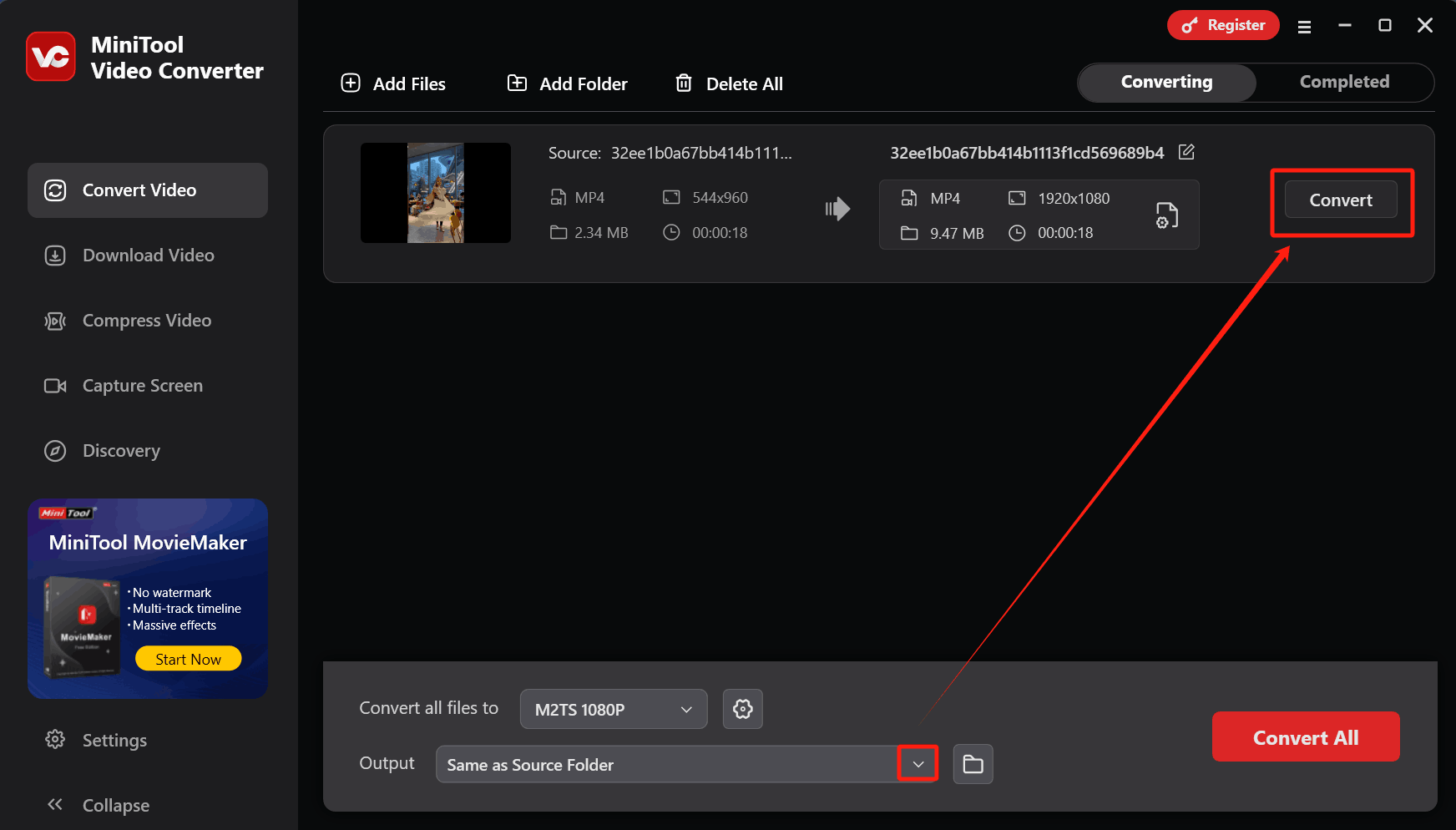This screenshot has height=830, width=1456.
Task: Maximize the MiniTool Video Converter window
Action: click(x=1385, y=25)
